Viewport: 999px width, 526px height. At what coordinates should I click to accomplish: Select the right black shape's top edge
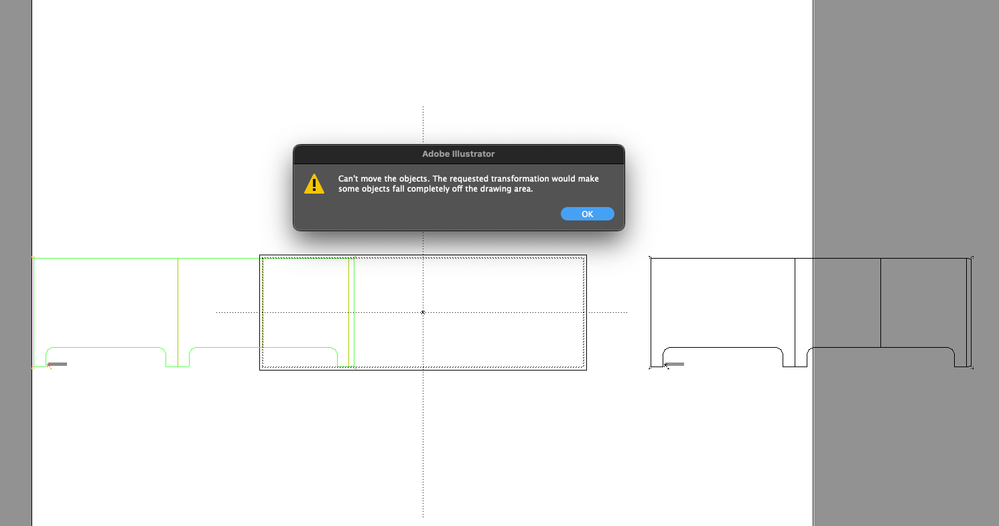pos(809,259)
